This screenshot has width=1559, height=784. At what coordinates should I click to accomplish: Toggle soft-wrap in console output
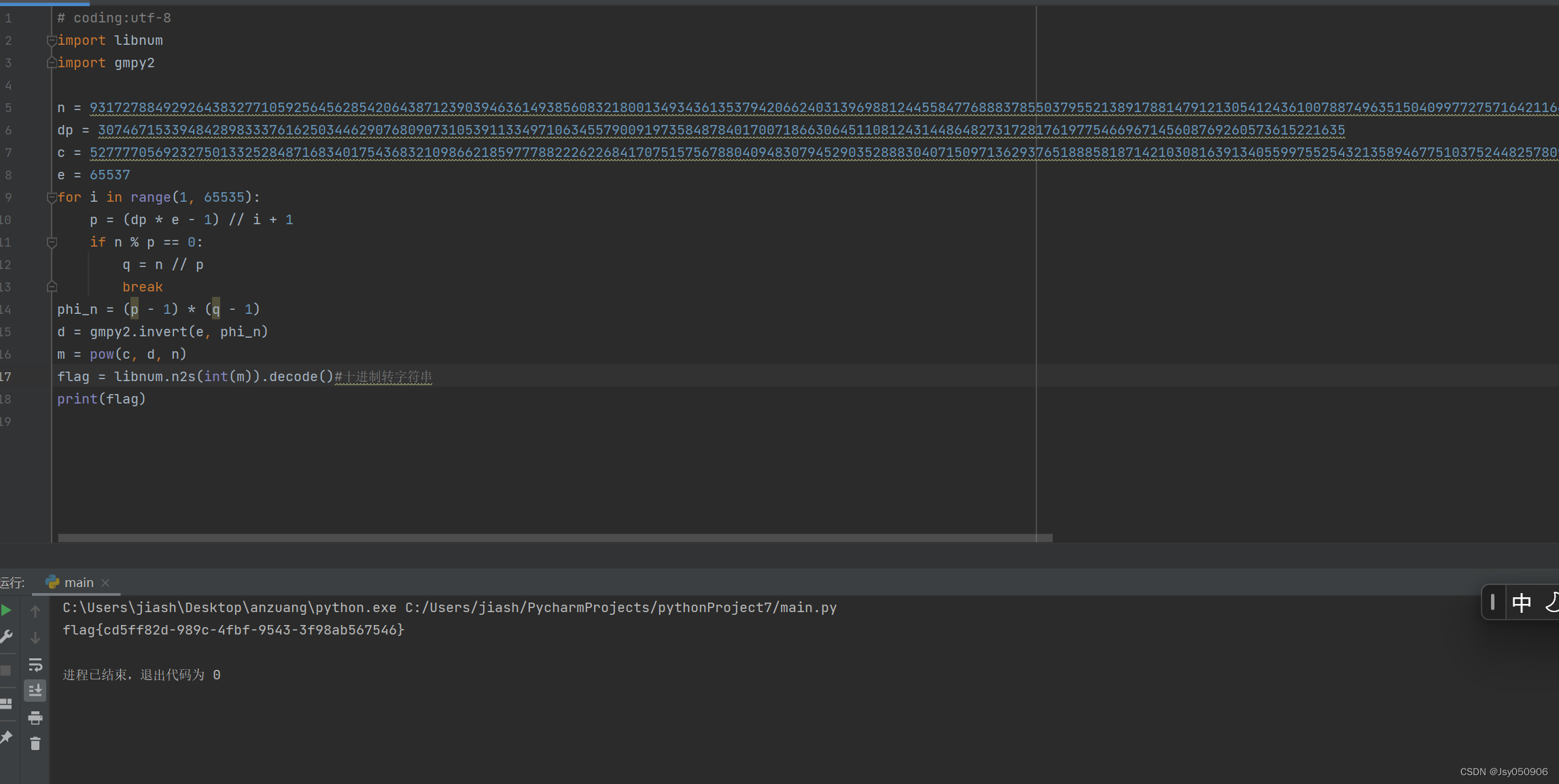(35, 665)
